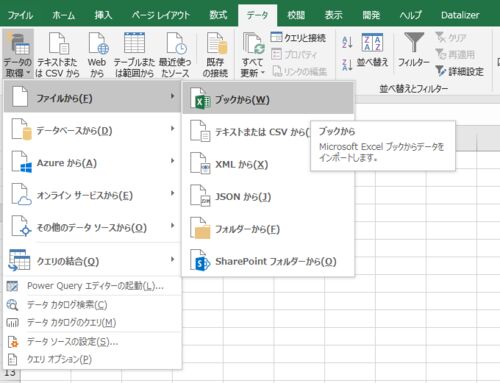The image size is (500, 383).
Task: Click the すべて更新 refresh icon
Action: click(x=253, y=44)
